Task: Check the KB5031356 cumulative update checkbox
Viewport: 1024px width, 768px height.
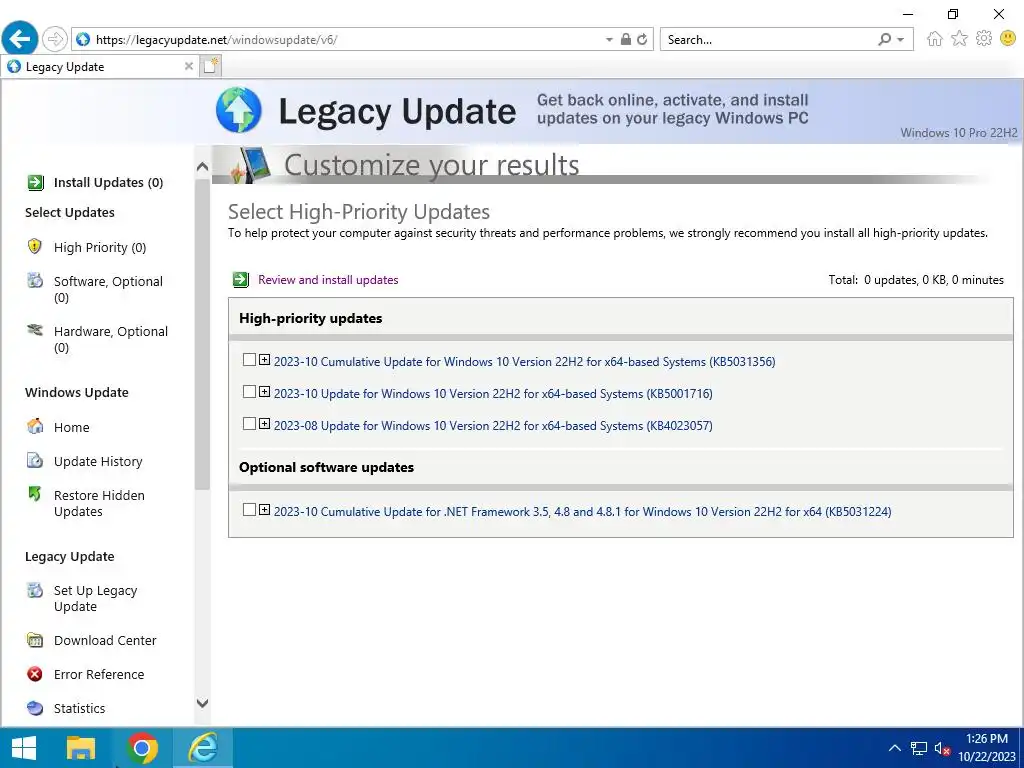Action: (249, 360)
